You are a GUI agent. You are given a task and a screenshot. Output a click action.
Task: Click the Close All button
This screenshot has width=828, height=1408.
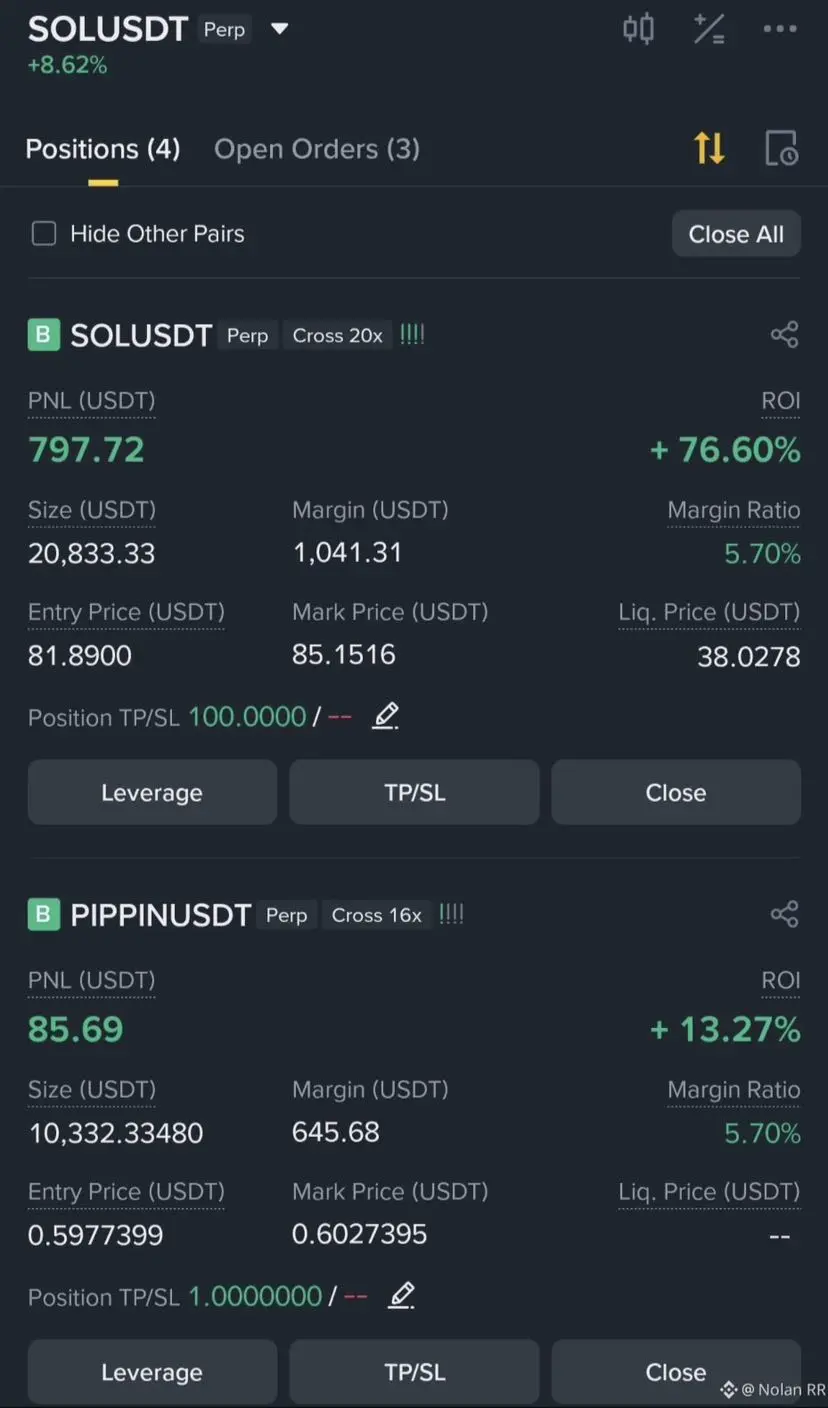736,234
